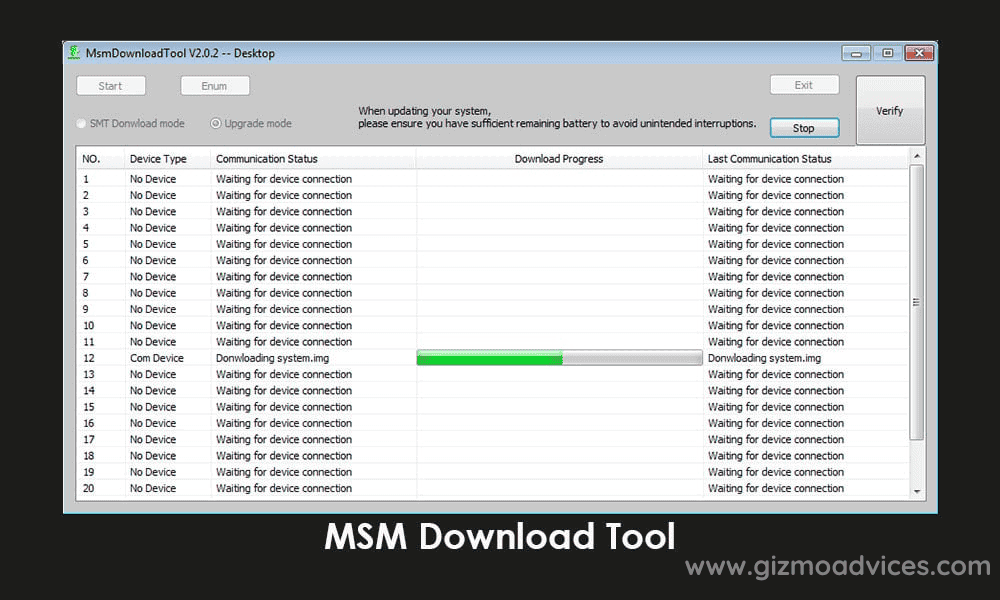Click the MsmDownloadTool app icon in title bar
Screen dimensions: 1000x600
click(x=75, y=52)
